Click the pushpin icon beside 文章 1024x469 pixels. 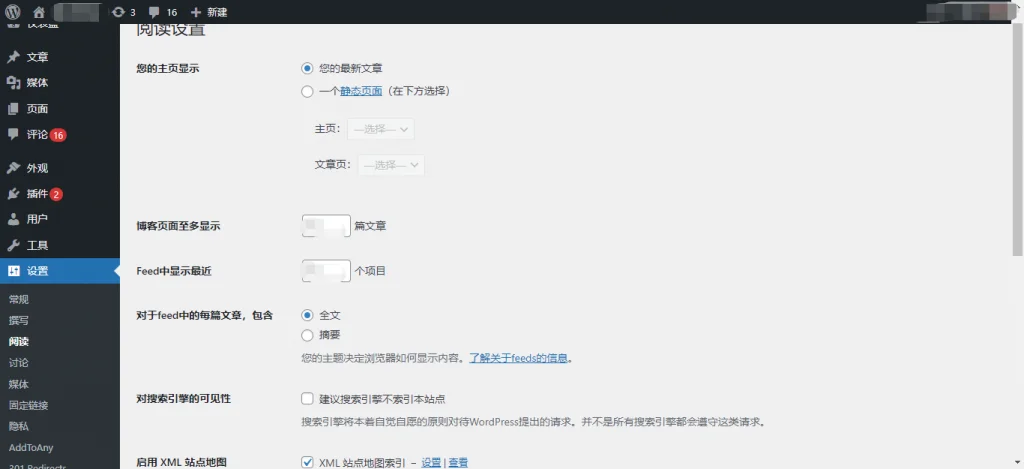[x=13, y=57]
